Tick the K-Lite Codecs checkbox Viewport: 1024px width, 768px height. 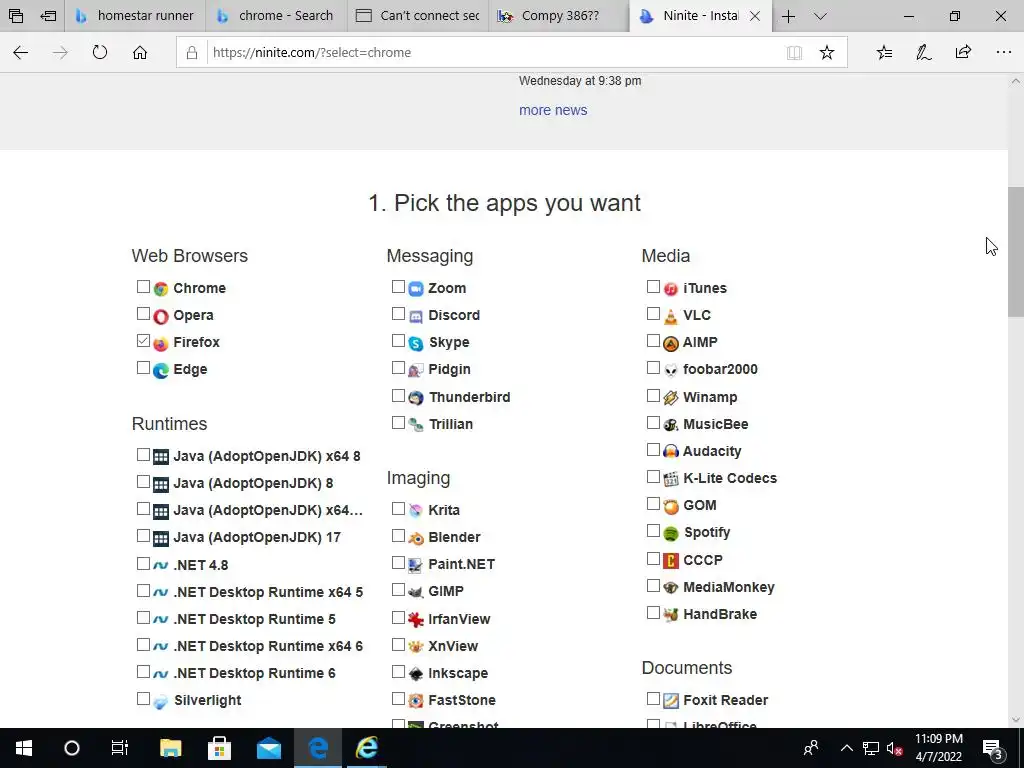click(653, 477)
